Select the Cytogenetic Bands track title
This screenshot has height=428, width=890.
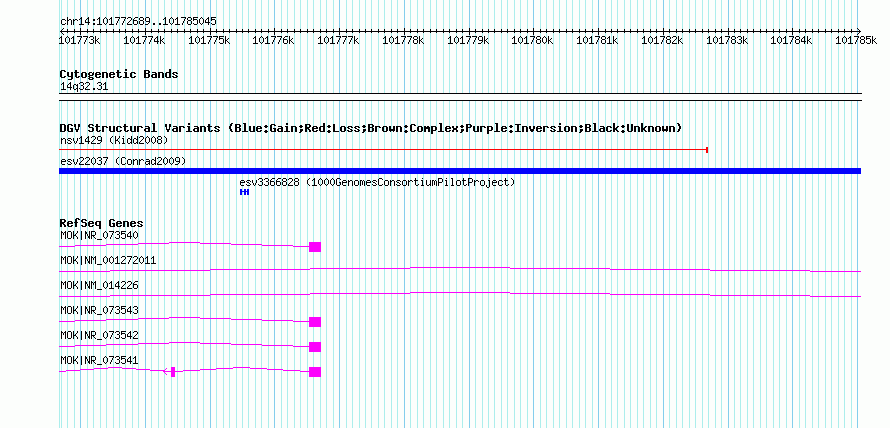pos(119,74)
